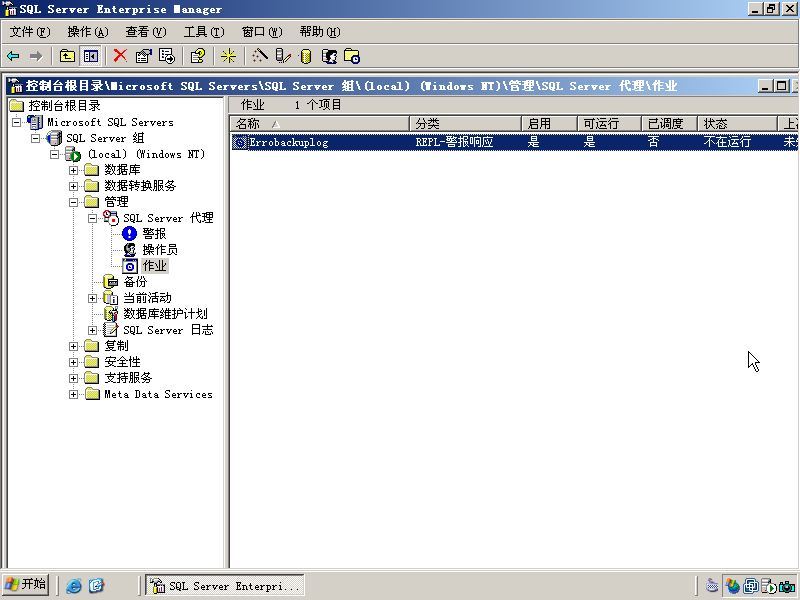Expand the 数据库 folder

coord(73,170)
